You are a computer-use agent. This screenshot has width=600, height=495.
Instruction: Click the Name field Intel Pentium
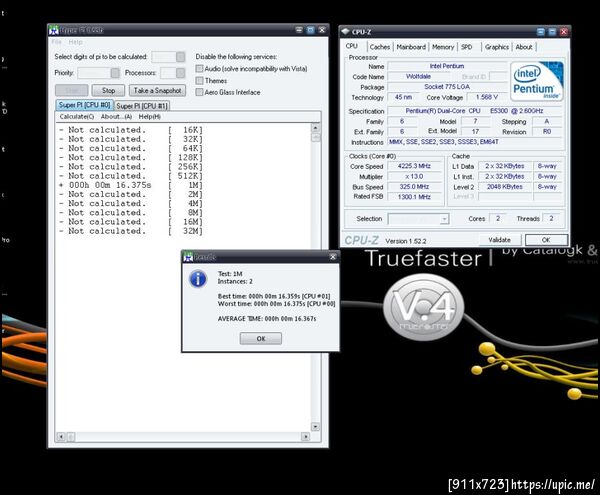click(x=447, y=66)
